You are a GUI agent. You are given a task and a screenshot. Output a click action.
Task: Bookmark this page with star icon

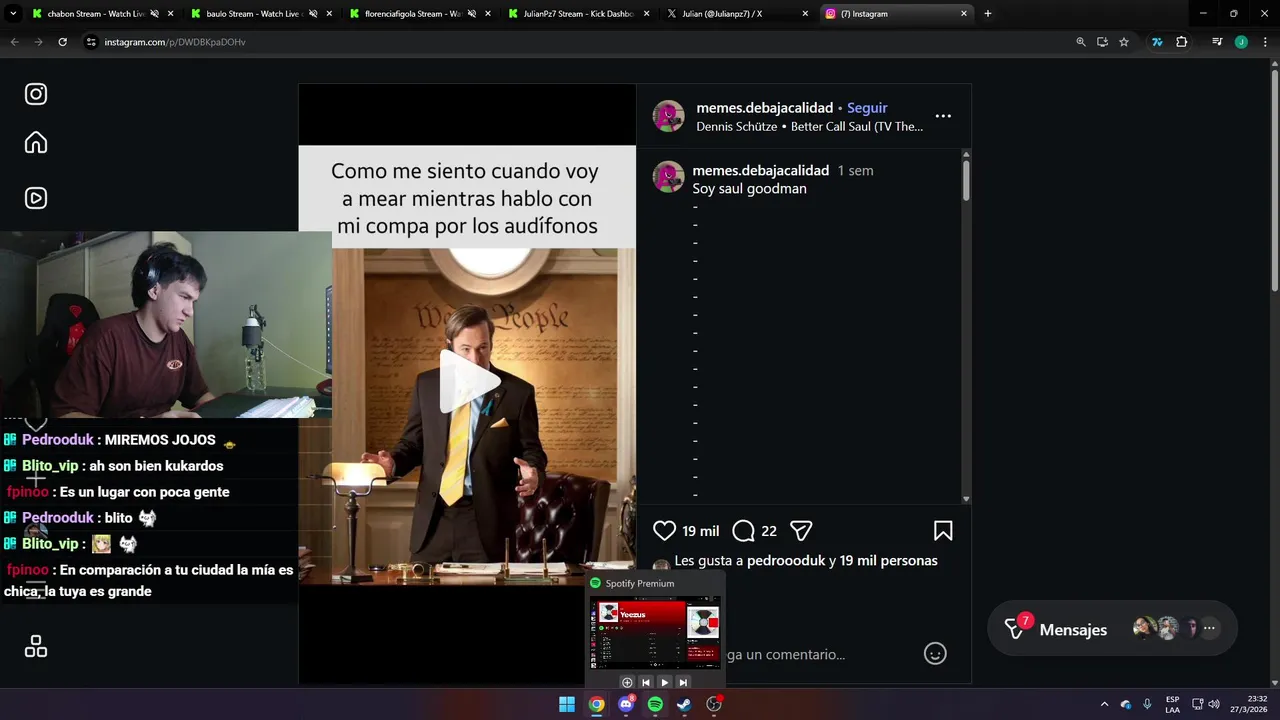pyautogui.click(x=1124, y=42)
